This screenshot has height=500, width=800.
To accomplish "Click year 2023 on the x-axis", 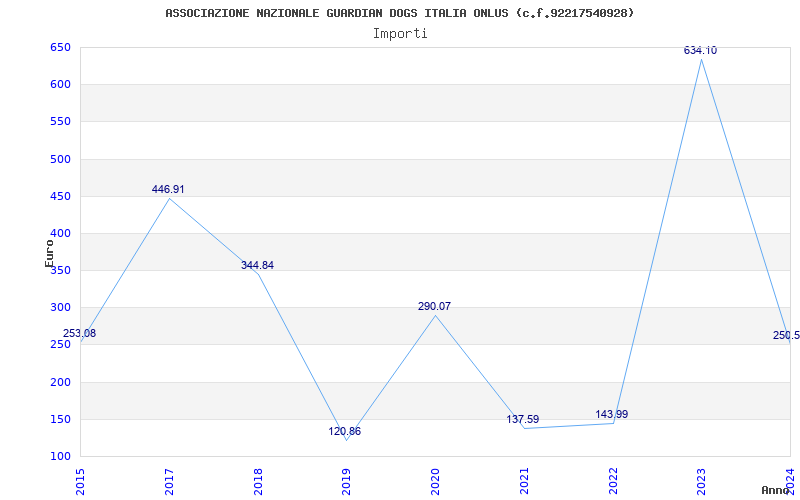I will 702,482.
